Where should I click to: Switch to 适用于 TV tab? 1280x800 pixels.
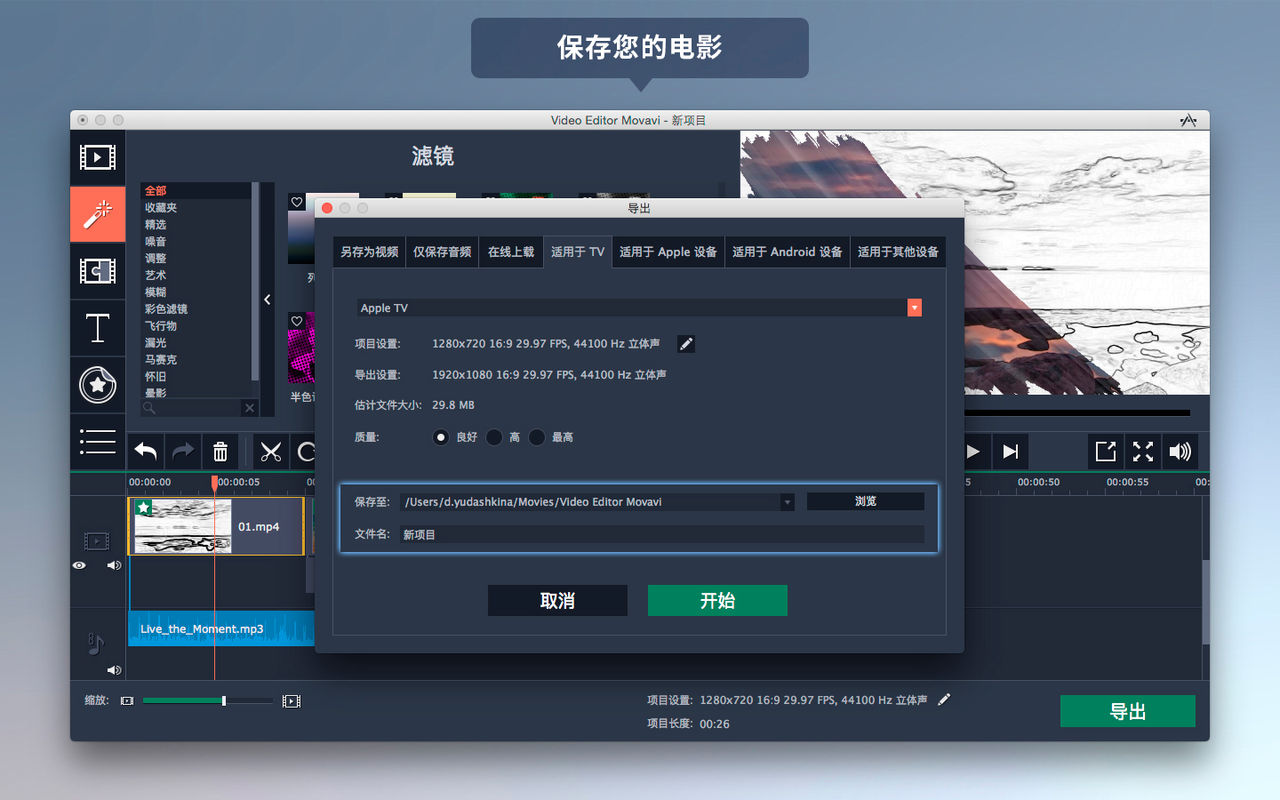pyautogui.click(x=577, y=252)
